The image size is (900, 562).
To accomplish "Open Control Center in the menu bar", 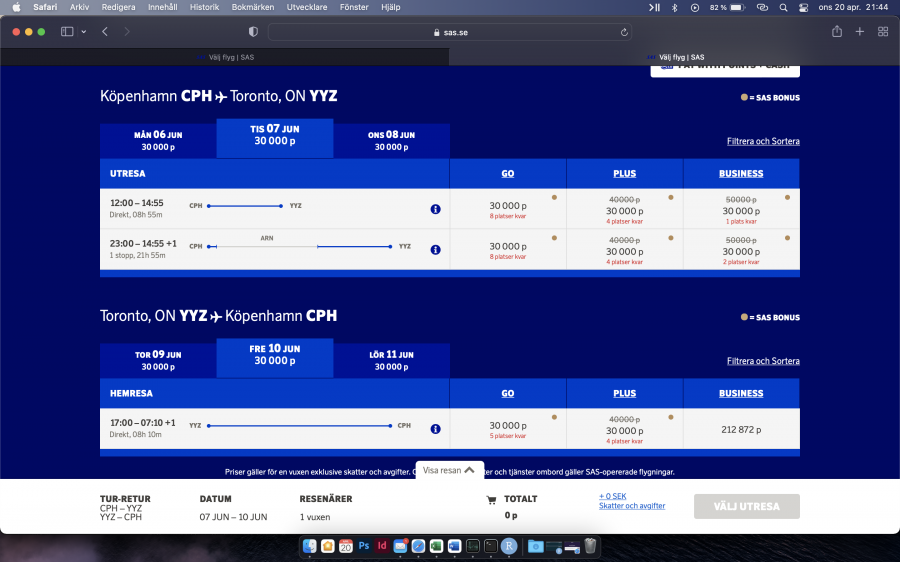I will 804,7.
